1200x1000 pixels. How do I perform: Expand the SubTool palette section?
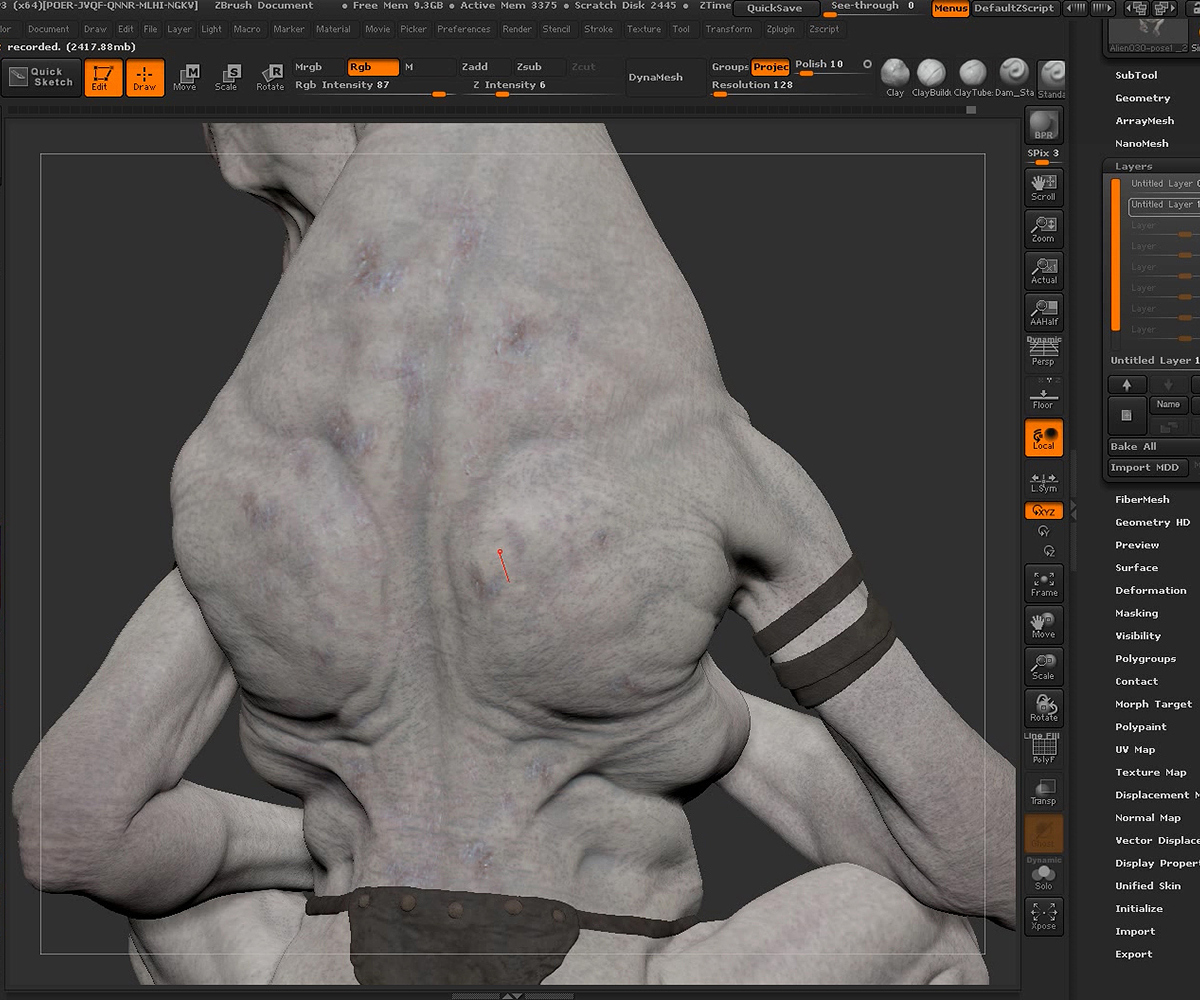pos(1137,75)
